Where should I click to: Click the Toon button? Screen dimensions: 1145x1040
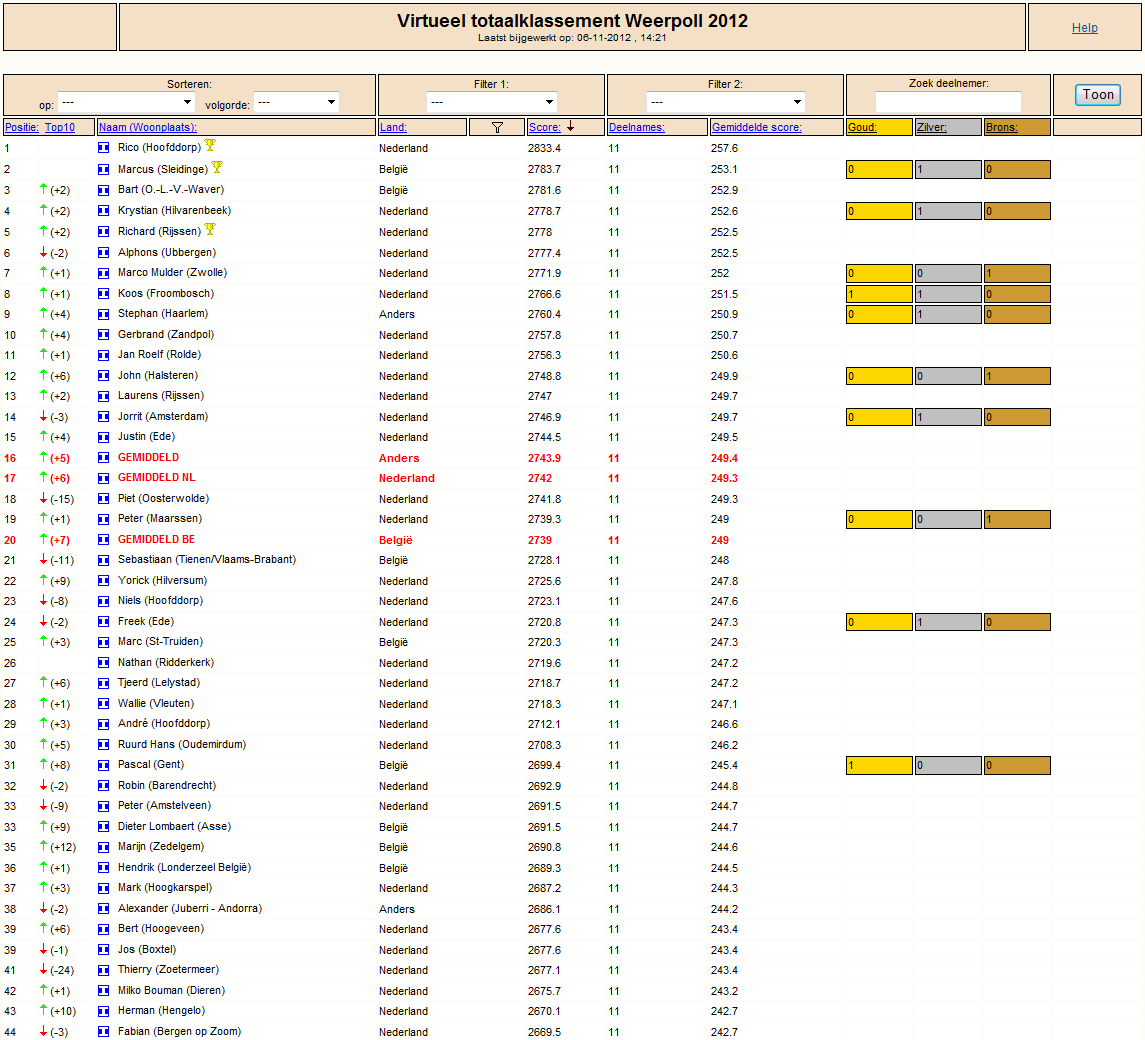coord(1098,94)
